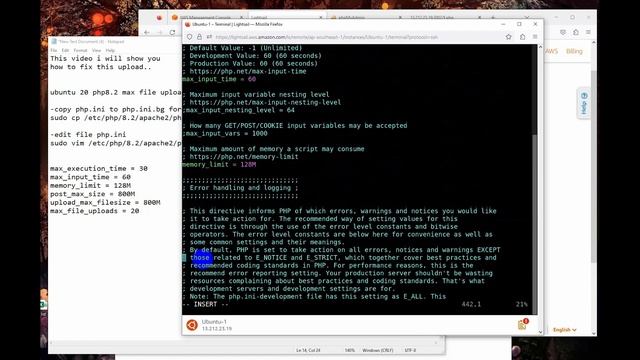Image resolution: width=640 pixels, height=360 pixels.
Task: Open Notepad's Help menu
Action: coord(110,50)
